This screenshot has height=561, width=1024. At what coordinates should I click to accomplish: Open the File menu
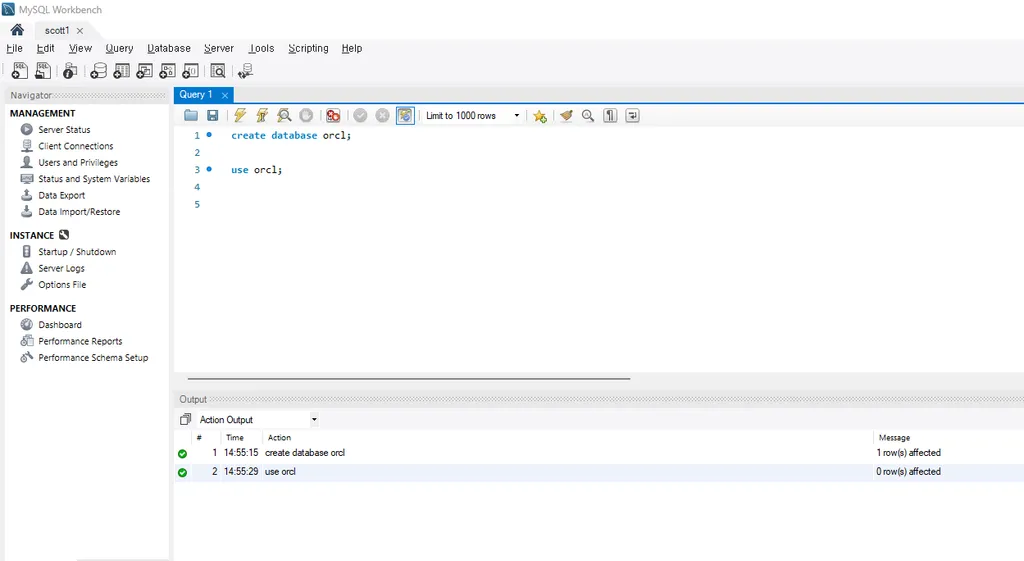coord(14,48)
